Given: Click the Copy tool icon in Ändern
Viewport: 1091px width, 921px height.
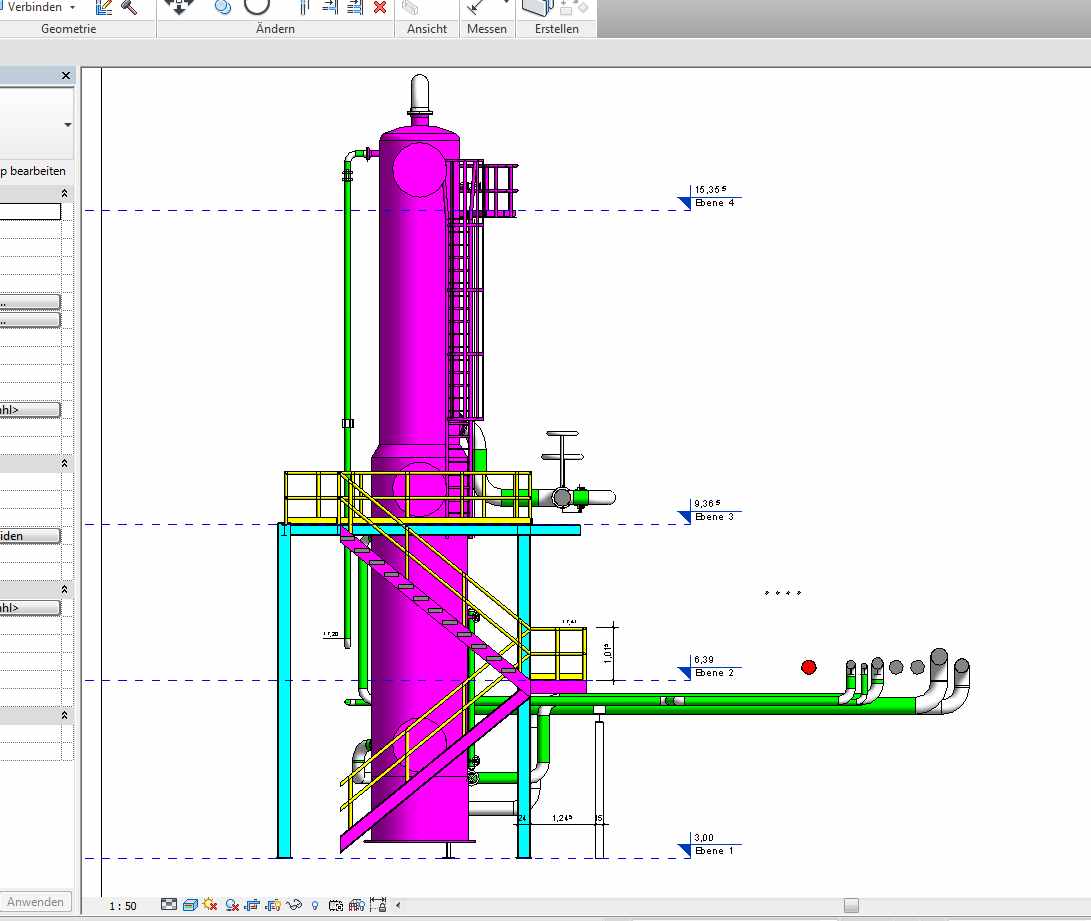Looking at the screenshot, I should click(x=223, y=7).
